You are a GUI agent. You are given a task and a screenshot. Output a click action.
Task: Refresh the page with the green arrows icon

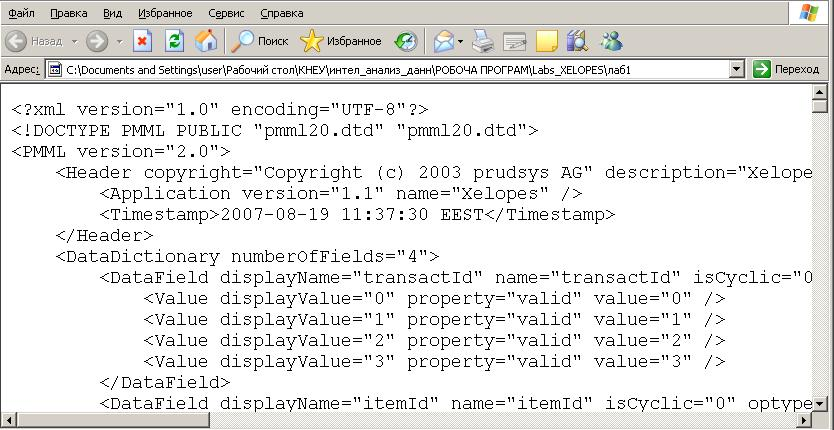click(174, 41)
